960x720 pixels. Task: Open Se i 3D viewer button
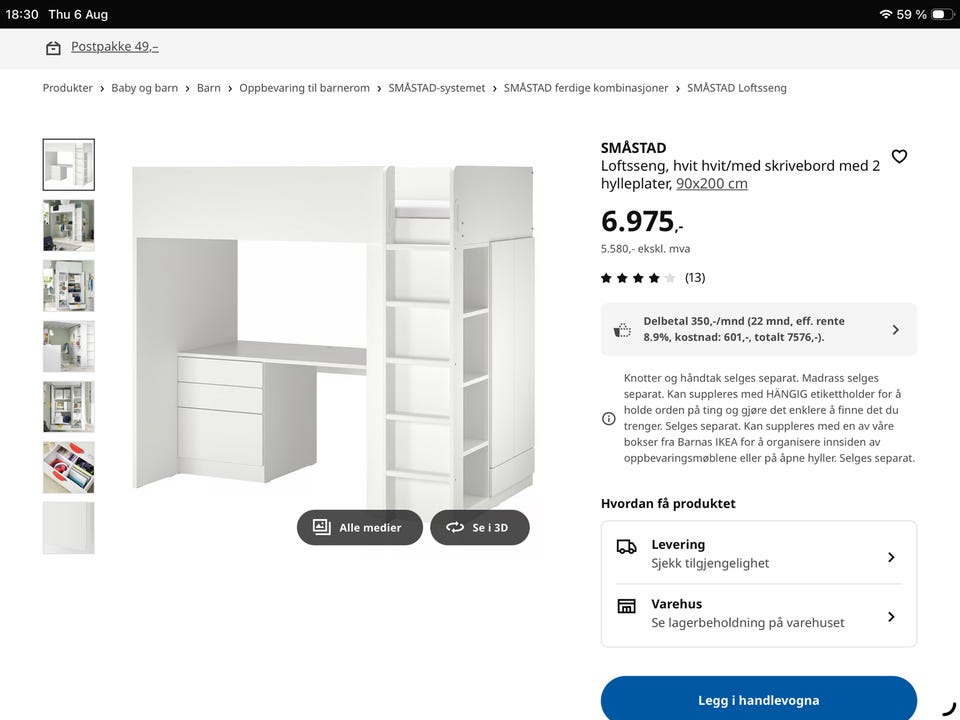point(479,527)
